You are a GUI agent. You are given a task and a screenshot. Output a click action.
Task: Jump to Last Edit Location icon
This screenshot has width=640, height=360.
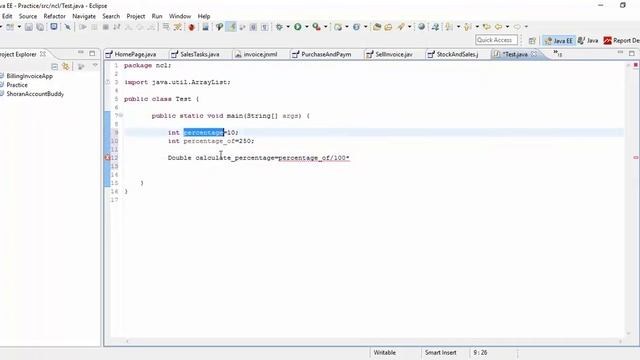tap(487, 27)
